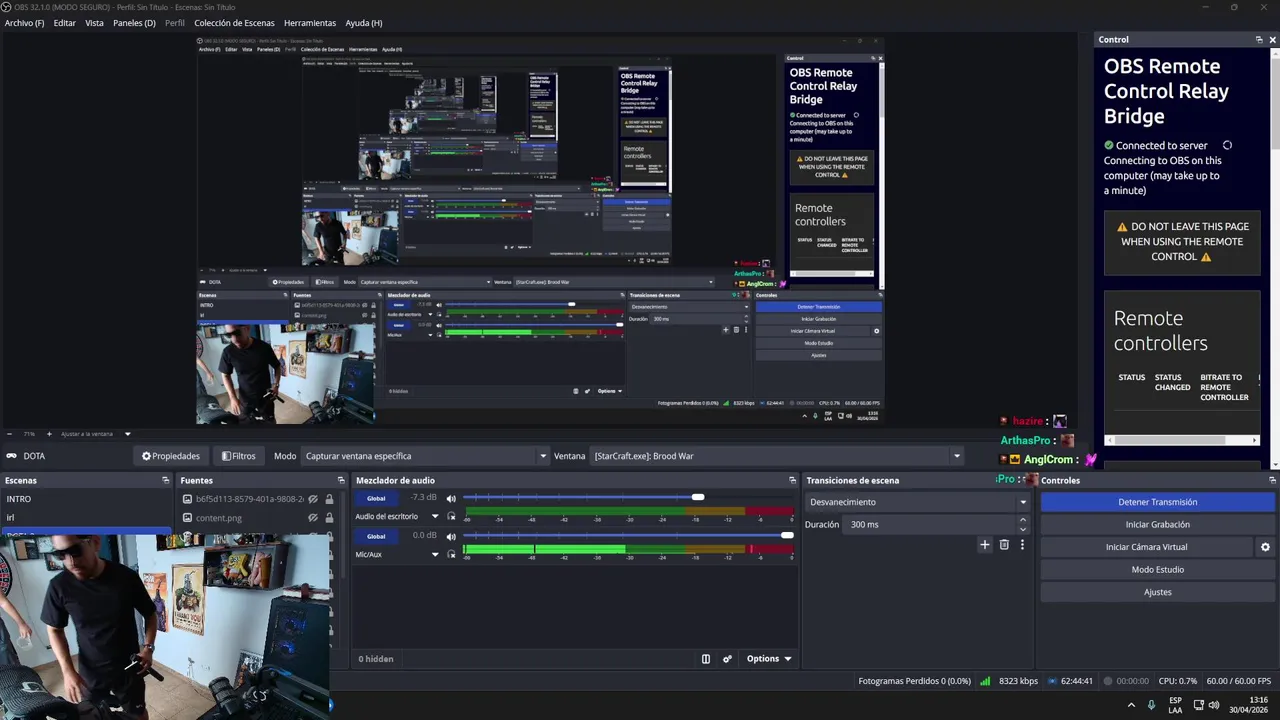1280x720 pixels.
Task: Click Iniciar Grabación button
Action: [1157, 525]
